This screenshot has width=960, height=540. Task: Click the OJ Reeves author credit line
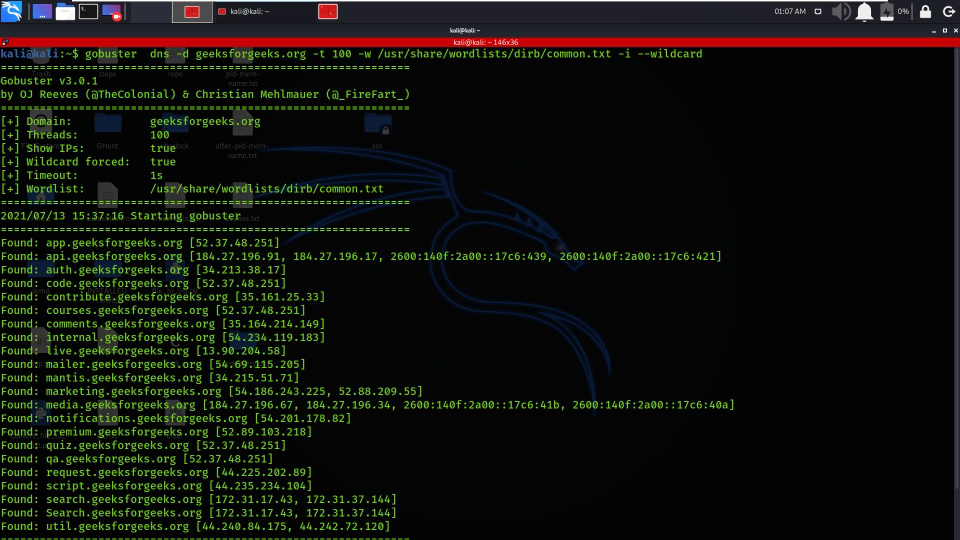tap(205, 94)
